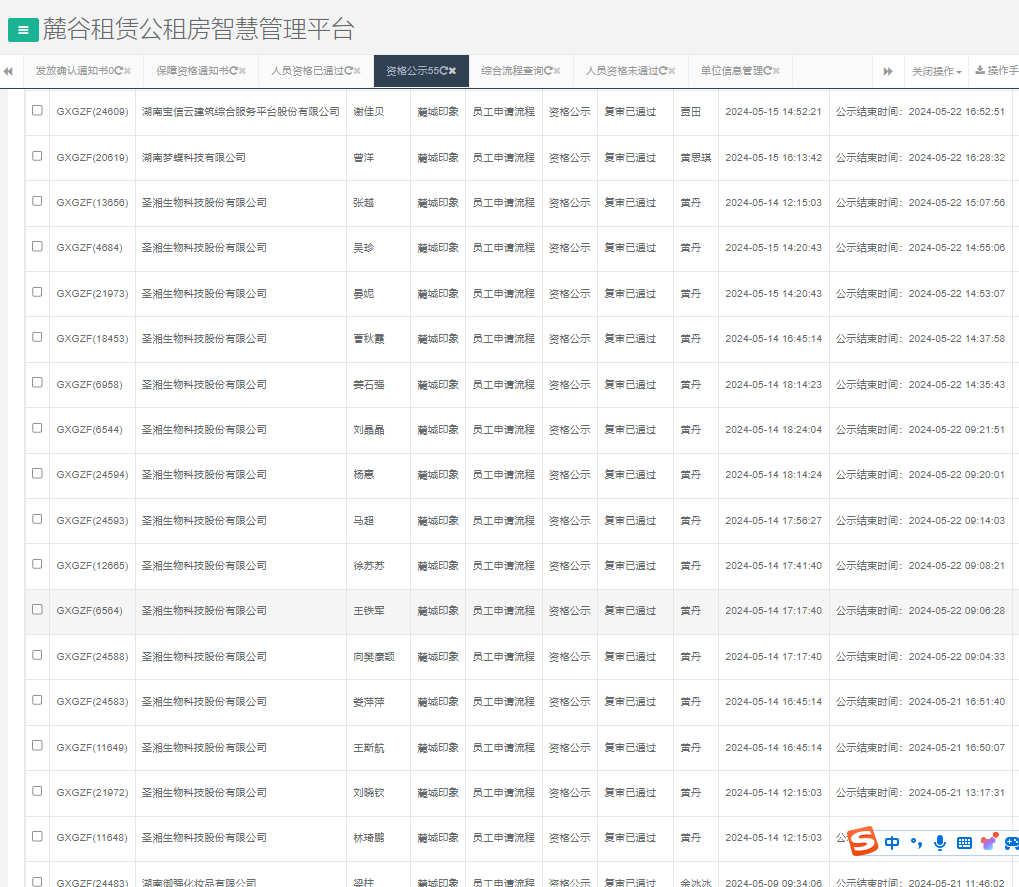Tick the checkbox for row GXGZF(6564)
1019x887 pixels.
[37, 610]
